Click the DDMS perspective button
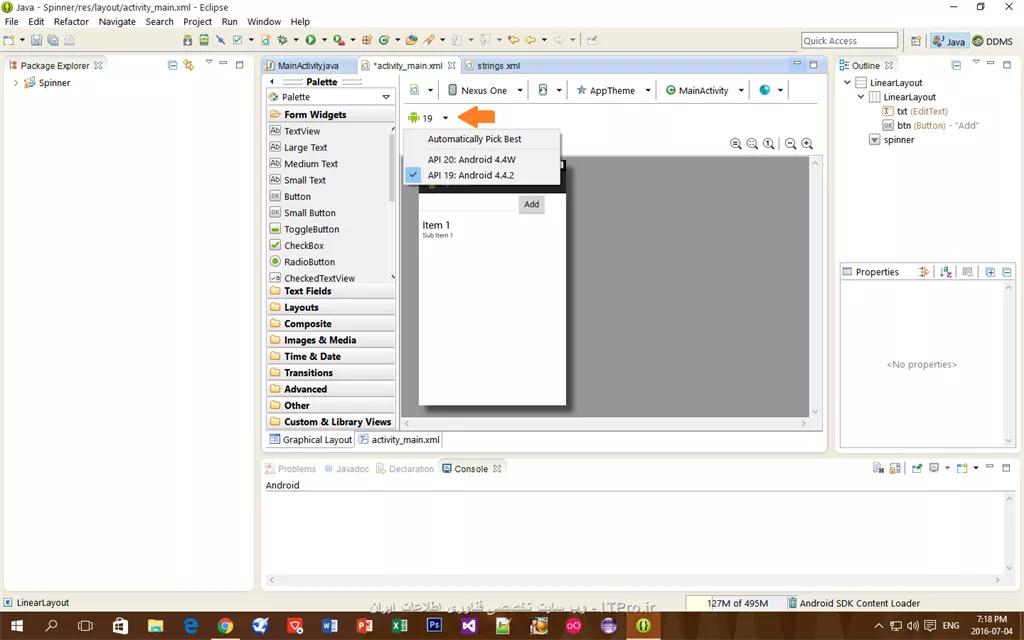 click(x=993, y=40)
